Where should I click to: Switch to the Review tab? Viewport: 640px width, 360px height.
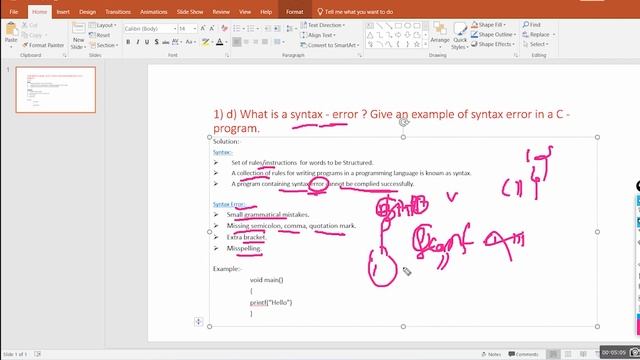[x=221, y=12]
